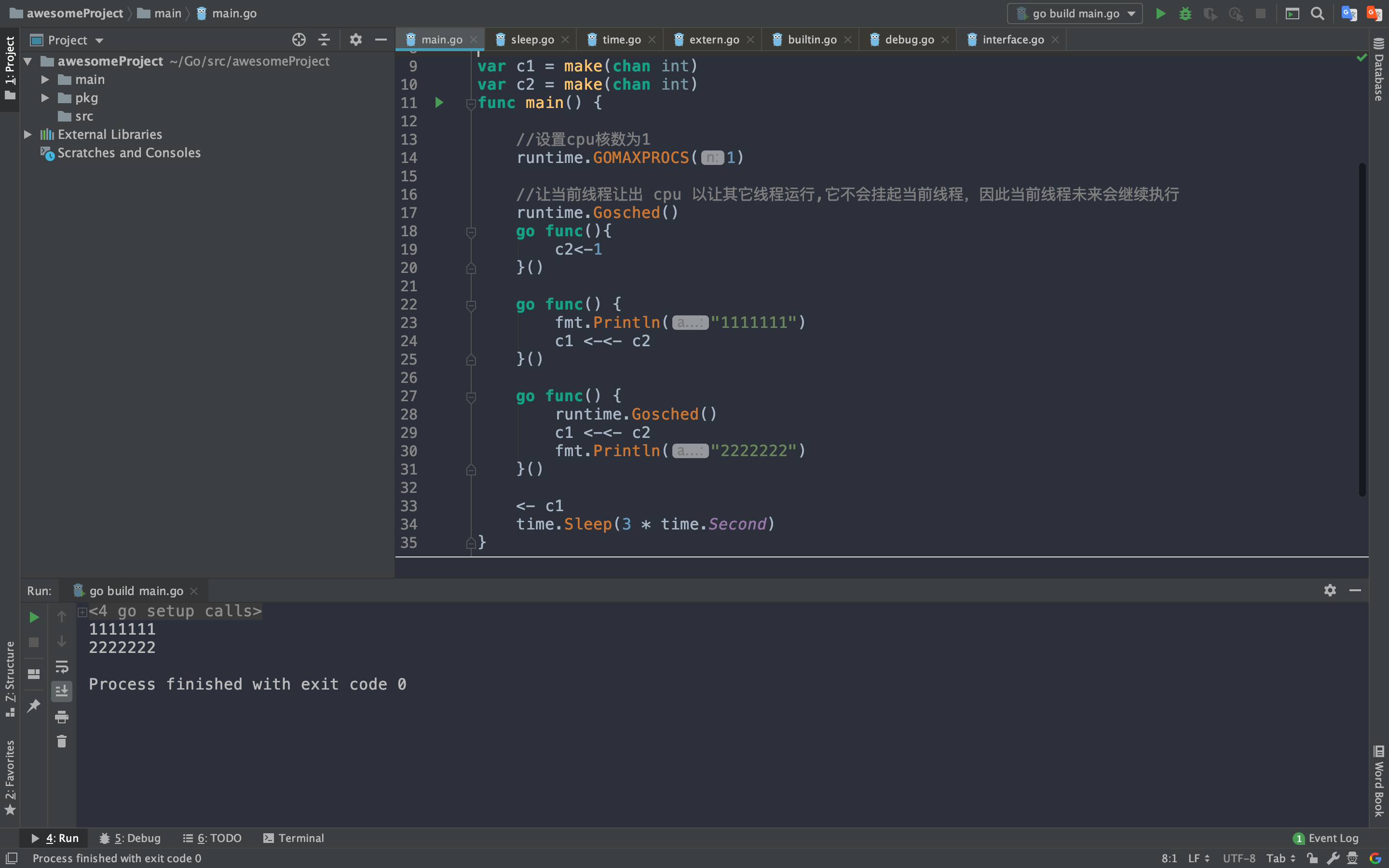The height and width of the screenshot is (868, 1389).
Task: Open Project panel settings gear
Action: (x=355, y=40)
